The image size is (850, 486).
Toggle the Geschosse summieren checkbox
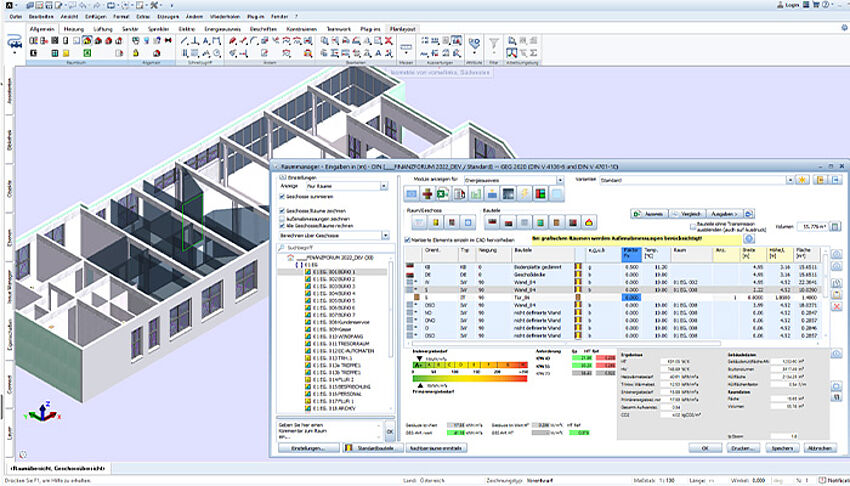click(281, 197)
